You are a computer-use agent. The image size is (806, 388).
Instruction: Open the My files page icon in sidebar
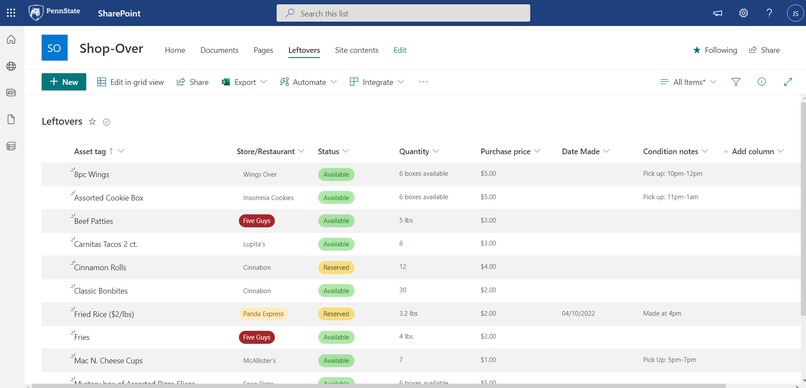[11, 120]
